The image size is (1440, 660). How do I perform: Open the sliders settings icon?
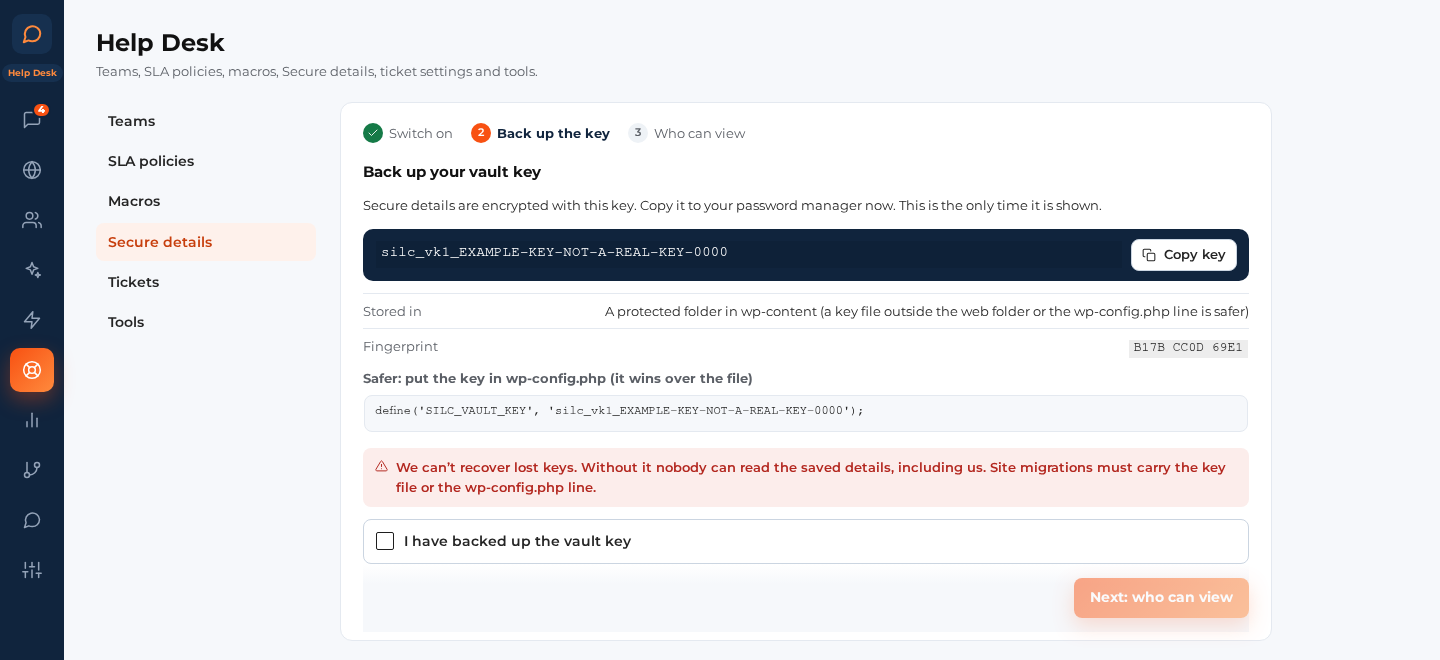pyautogui.click(x=32, y=570)
